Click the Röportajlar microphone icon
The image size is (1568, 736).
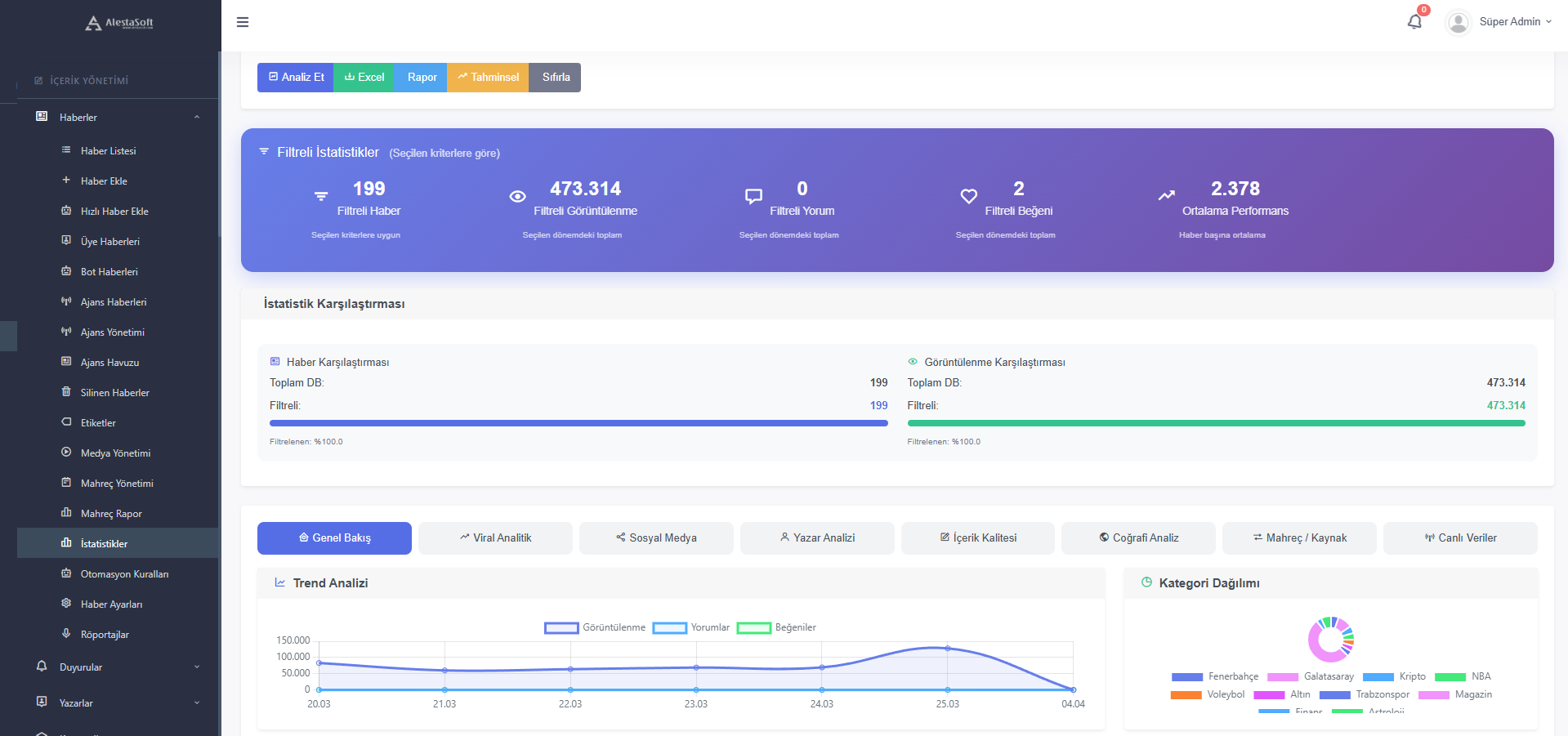click(x=66, y=634)
